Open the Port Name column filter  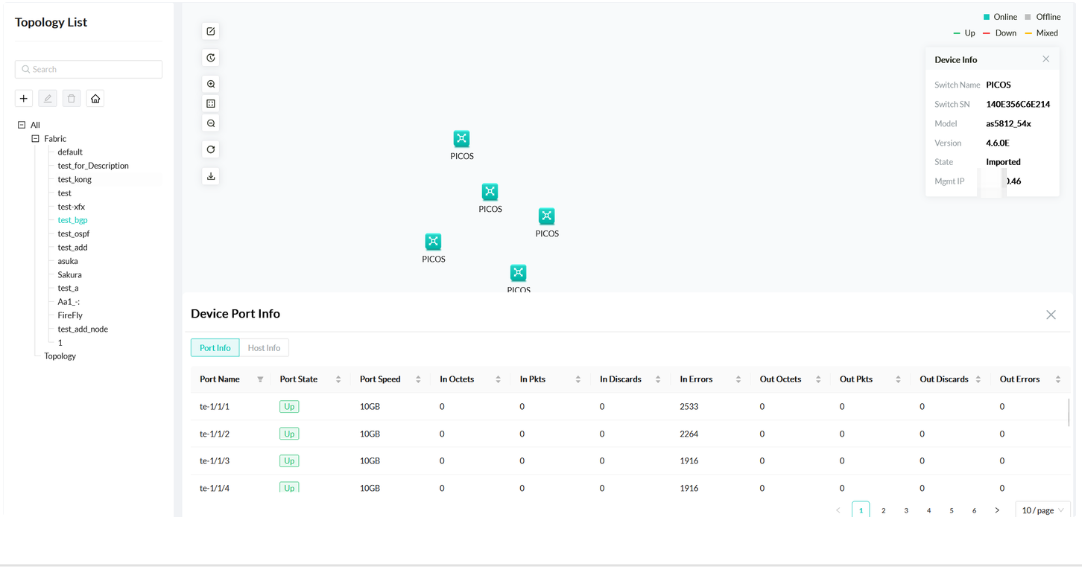pyautogui.click(x=261, y=380)
